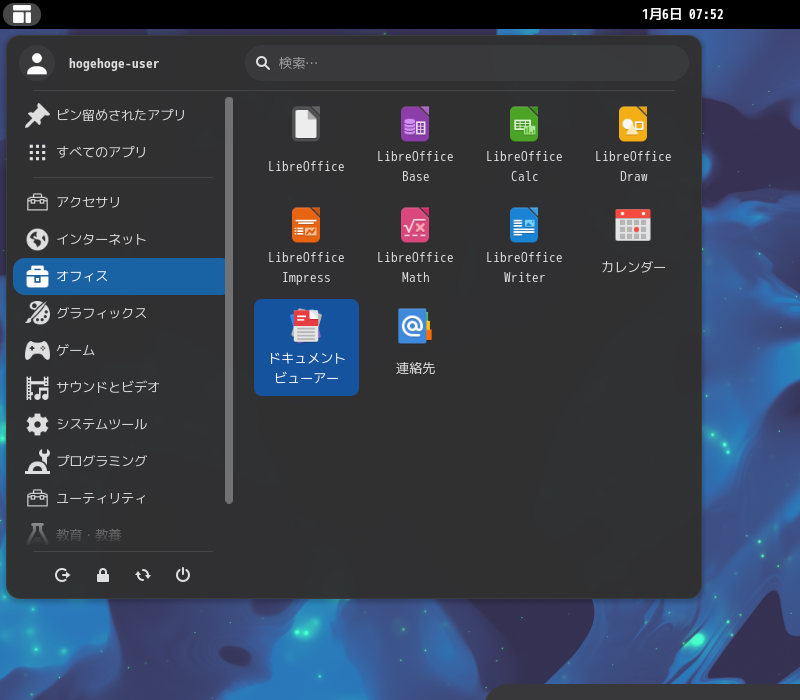Viewport: 800px width, 700px height.
Task: Select the アクセサリ category
Action: (119, 202)
